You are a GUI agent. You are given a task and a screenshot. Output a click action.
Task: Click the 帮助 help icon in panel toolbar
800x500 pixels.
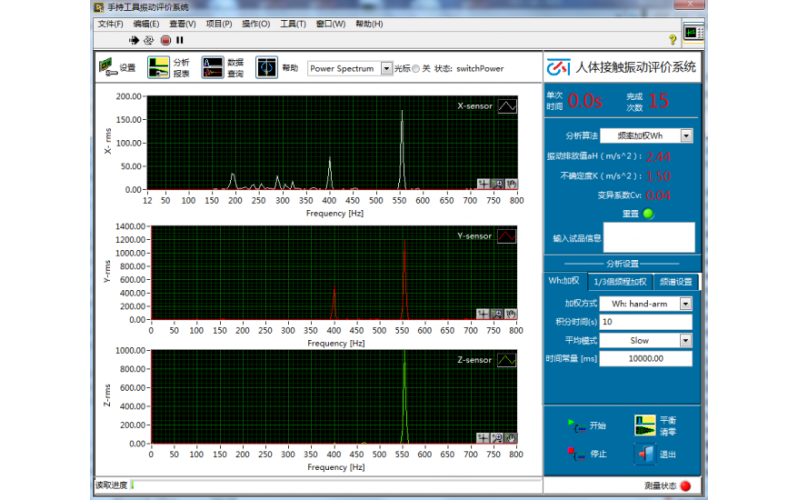pos(266,67)
